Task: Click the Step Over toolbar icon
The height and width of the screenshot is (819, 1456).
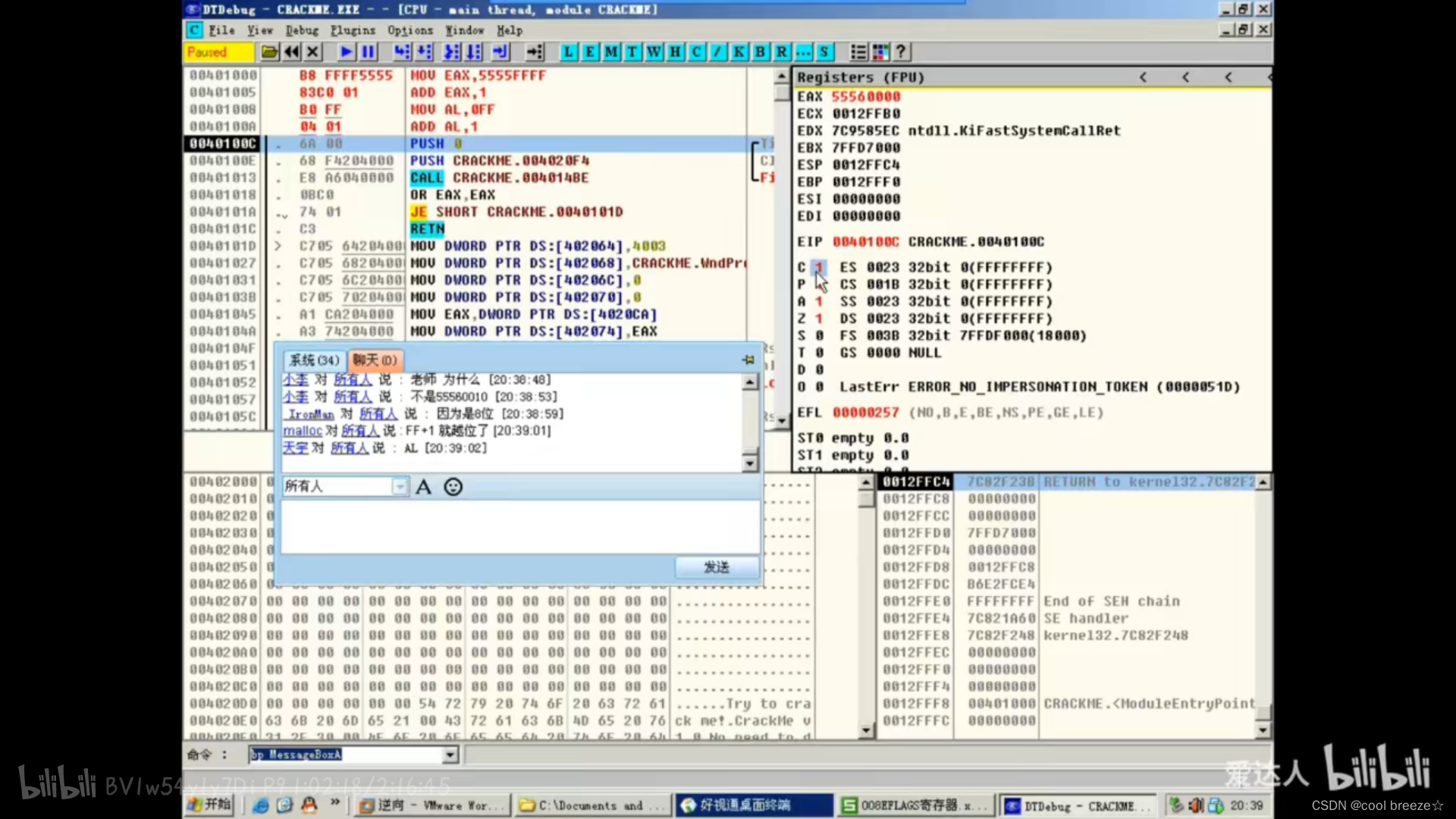Action: coord(425,52)
